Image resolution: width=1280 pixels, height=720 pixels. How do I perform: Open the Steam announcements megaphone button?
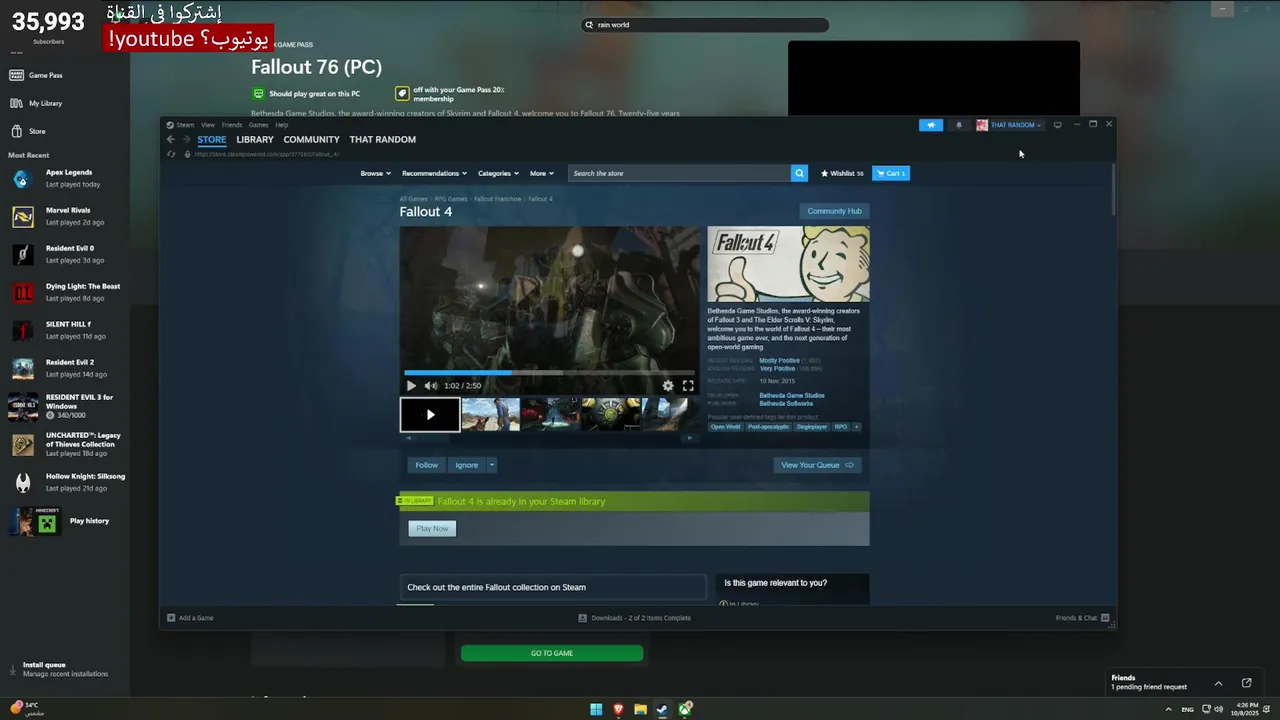(931, 125)
